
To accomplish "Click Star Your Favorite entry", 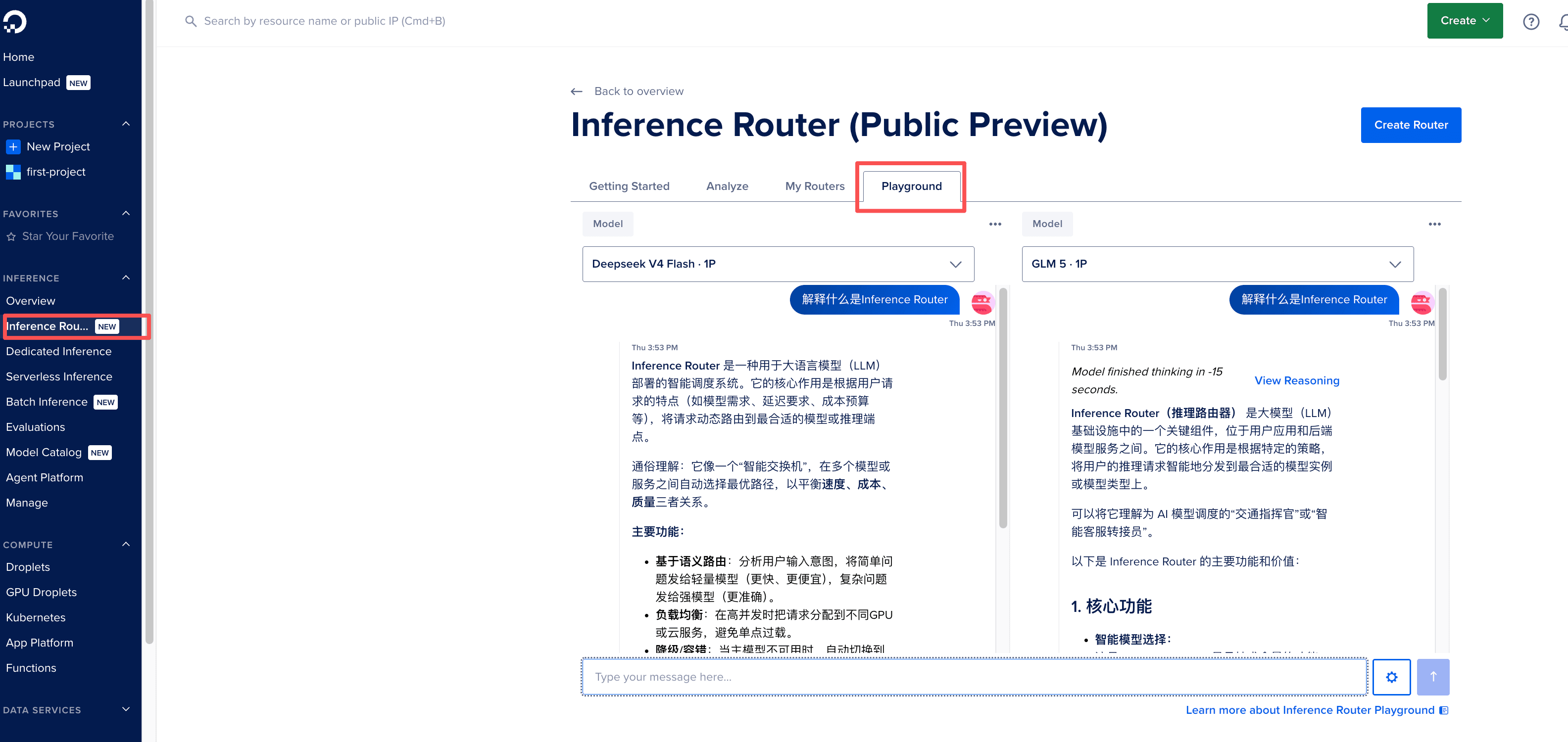I will 68,236.
